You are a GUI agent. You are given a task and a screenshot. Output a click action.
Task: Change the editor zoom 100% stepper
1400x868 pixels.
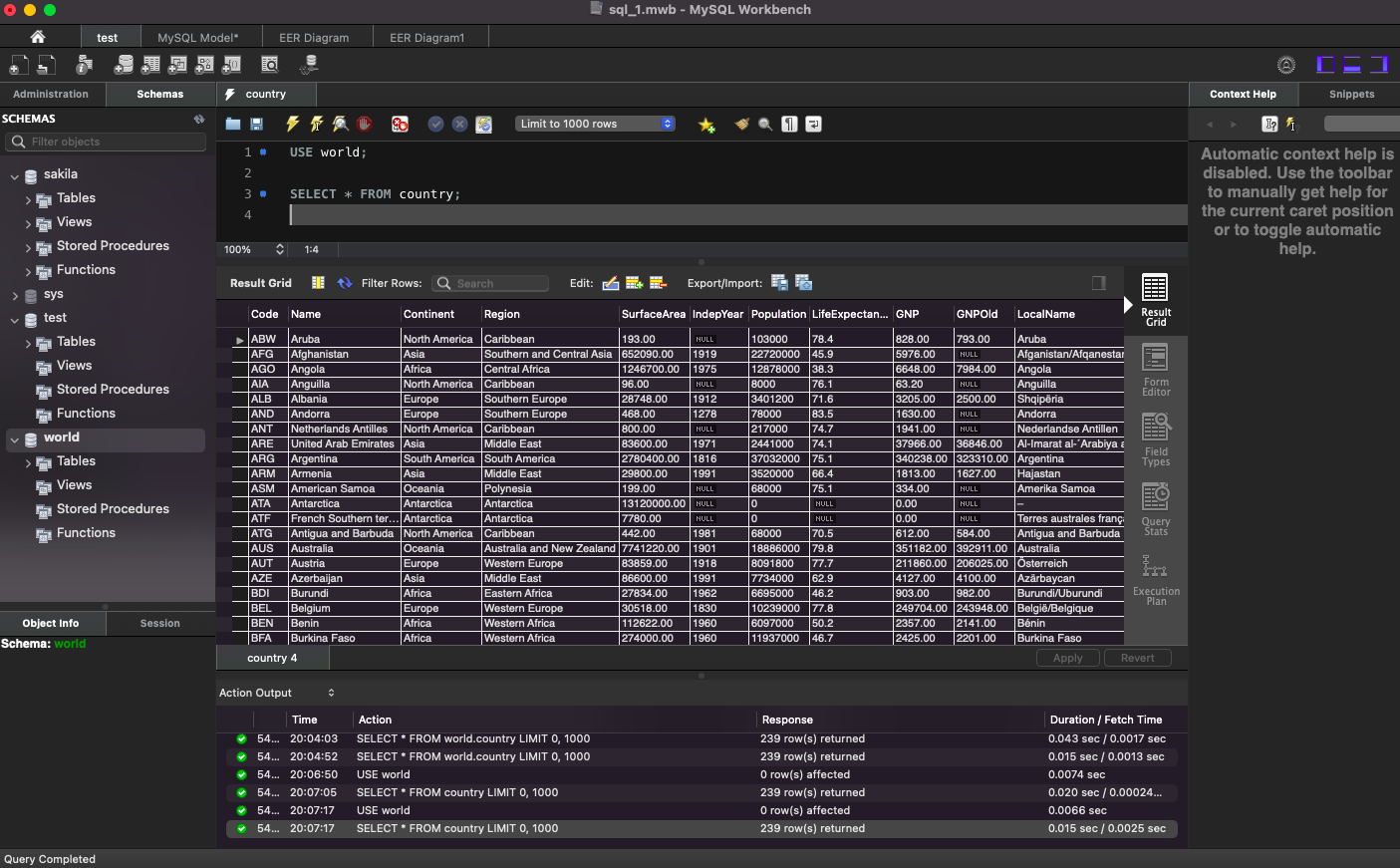tap(280, 249)
